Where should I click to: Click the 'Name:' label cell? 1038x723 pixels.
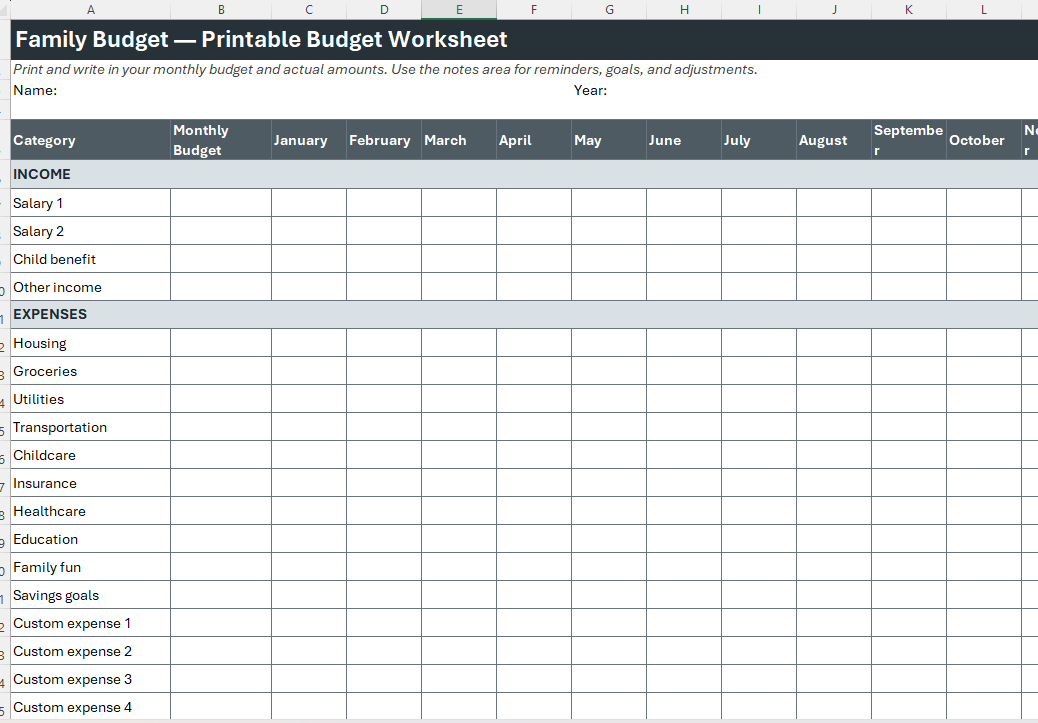(x=91, y=90)
